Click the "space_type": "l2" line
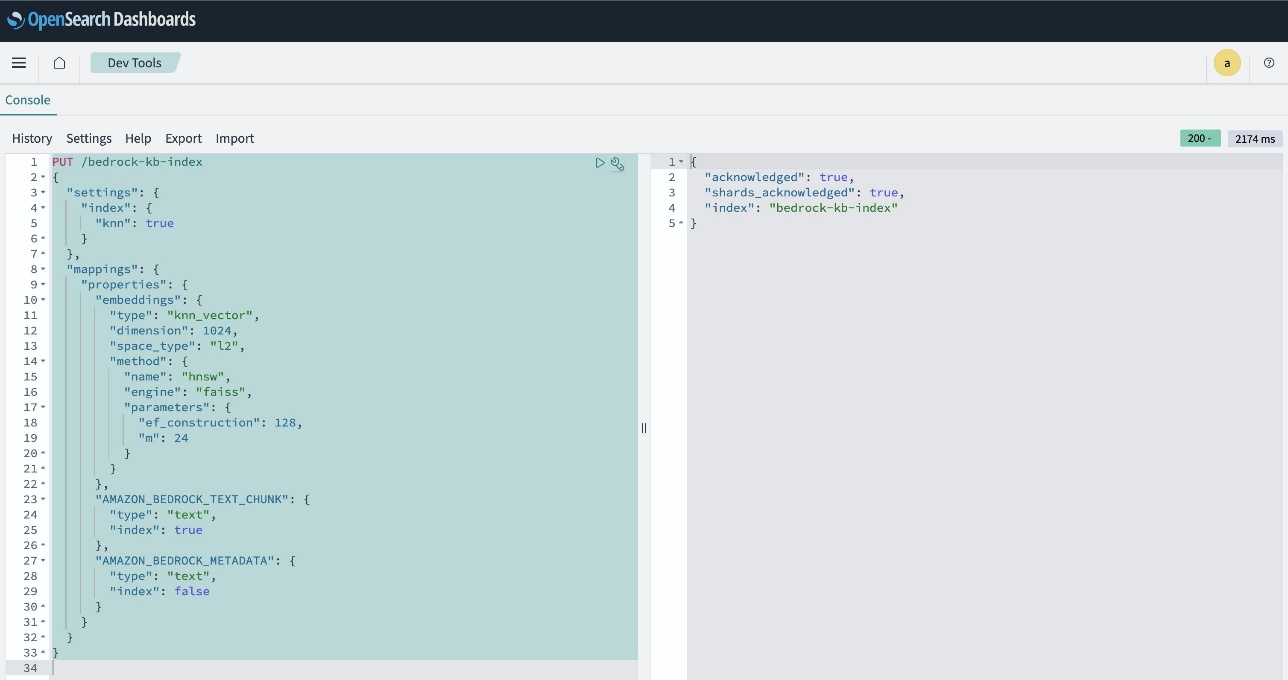The image size is (1288, 680). 177,346
